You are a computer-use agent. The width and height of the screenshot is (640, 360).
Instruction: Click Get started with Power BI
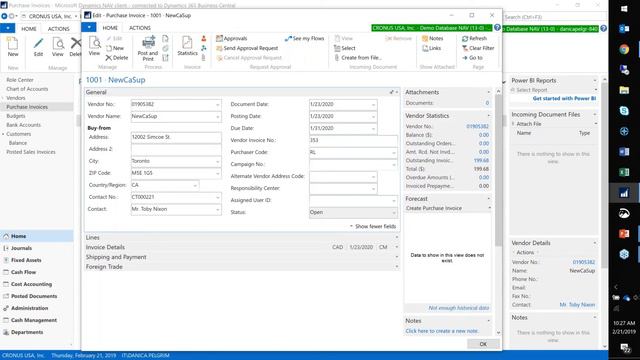pyautogui.click(x=564, y=98)
